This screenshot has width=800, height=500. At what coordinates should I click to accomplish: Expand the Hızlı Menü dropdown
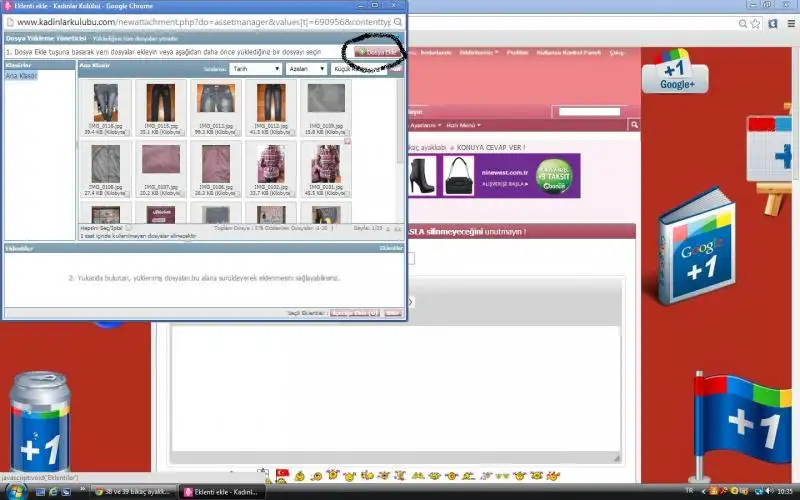tap(464, 125)
